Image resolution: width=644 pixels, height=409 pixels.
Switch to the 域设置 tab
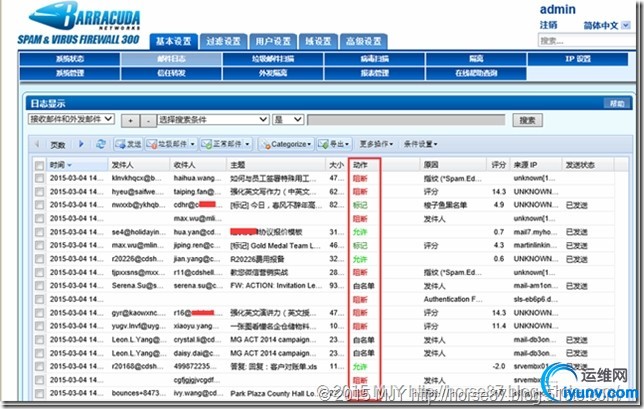point(318,41)
